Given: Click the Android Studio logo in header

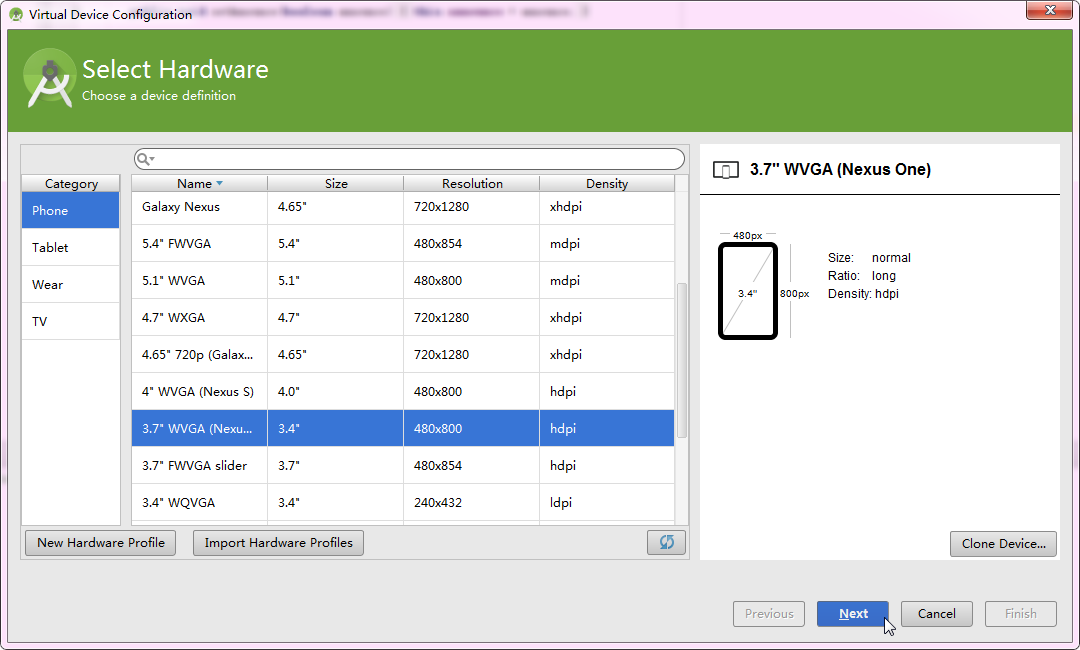Looking at the screenshot, I should tap(49, 78).
